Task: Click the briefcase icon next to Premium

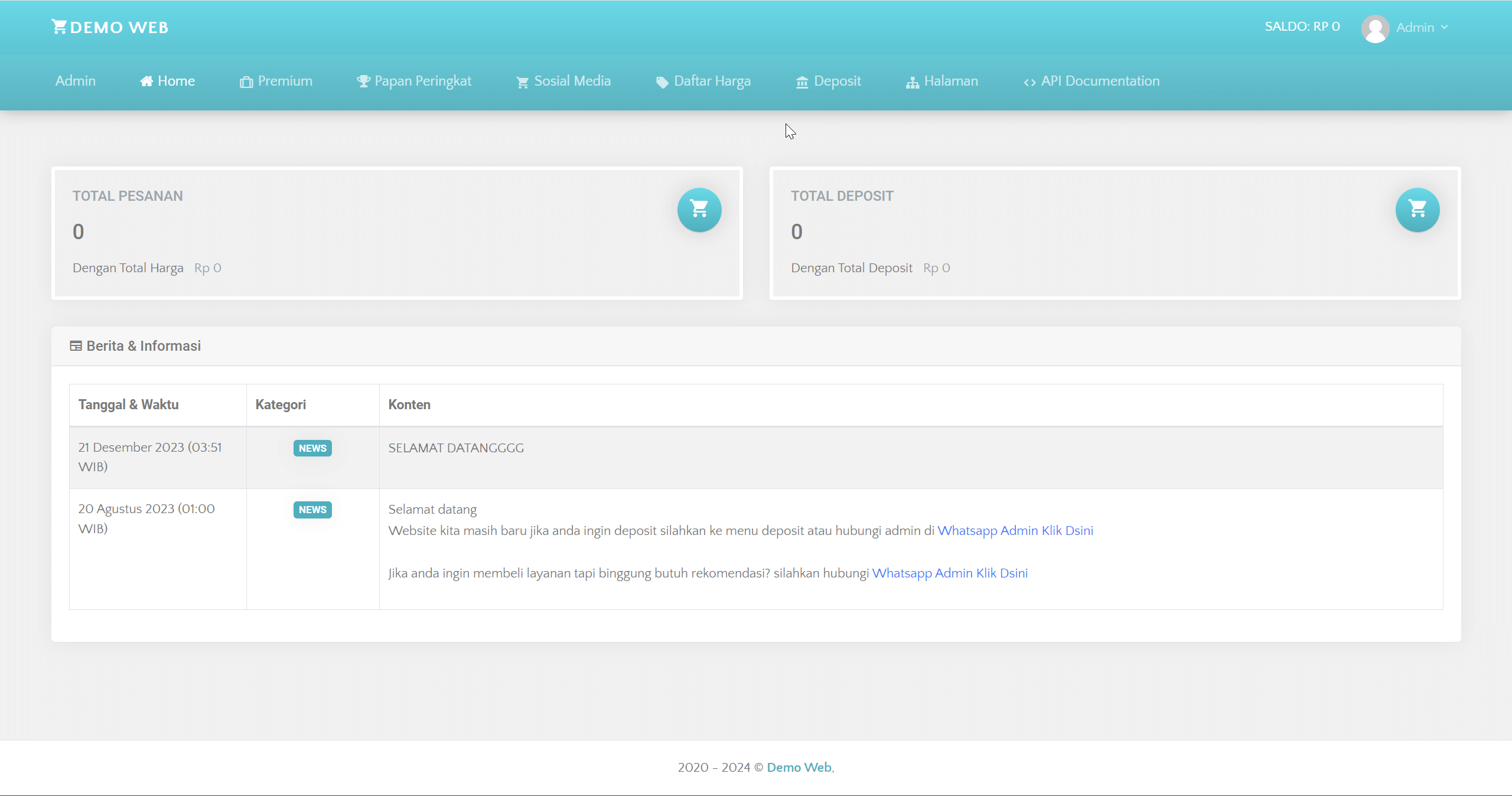Action: (246, 81)
